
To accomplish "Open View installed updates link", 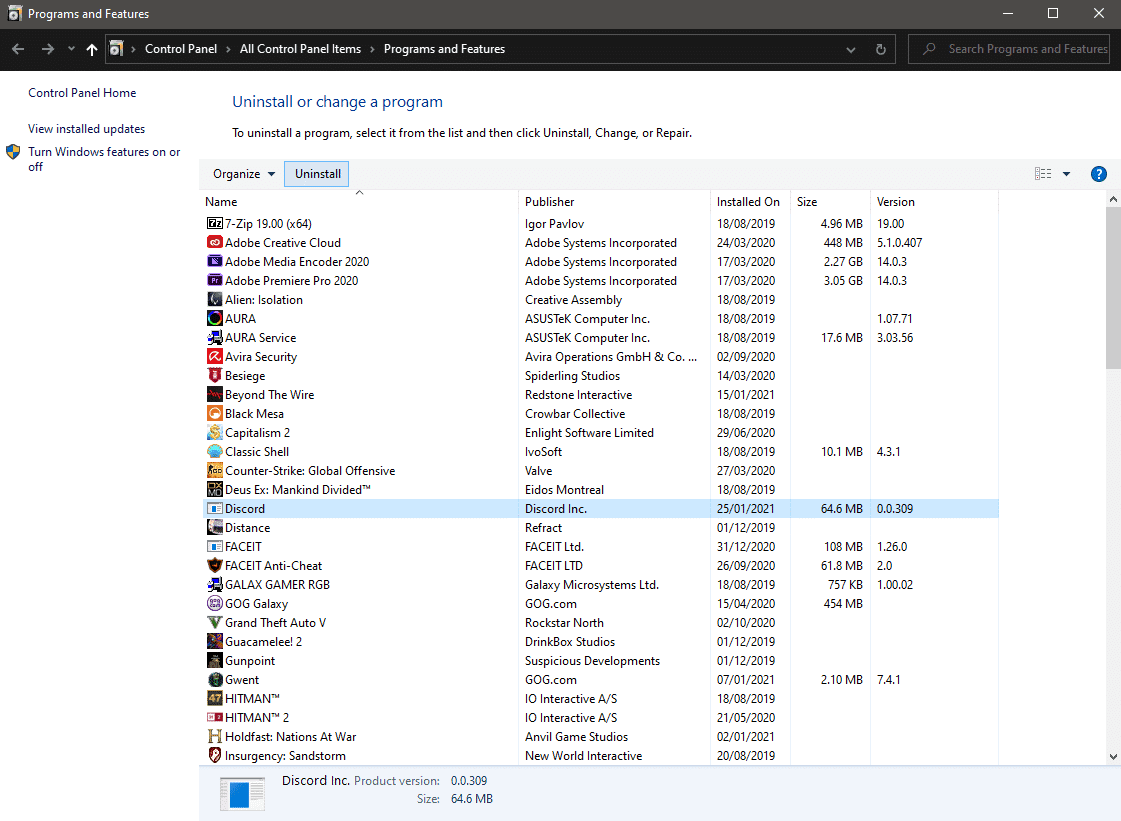I will (x=87, y=129).
